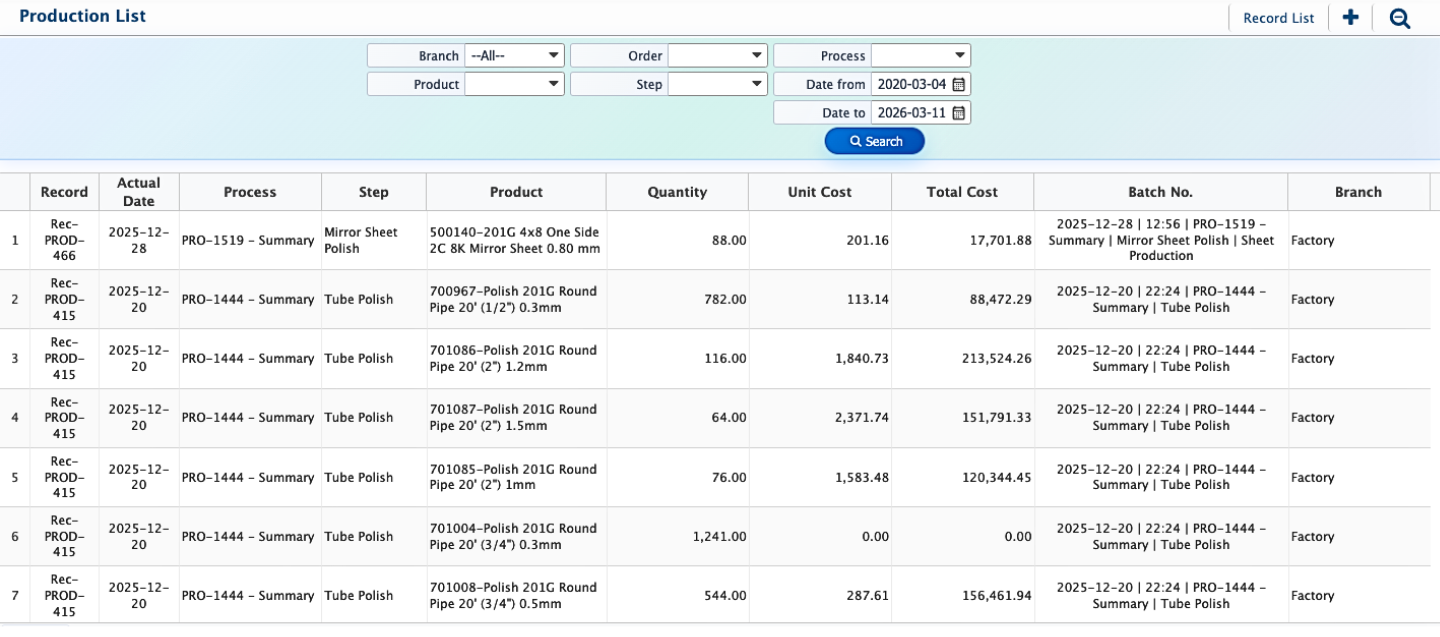This screenshot has width=1440, height=637.
Task: Click the Batch No. column header
Action: [1160, 192]
